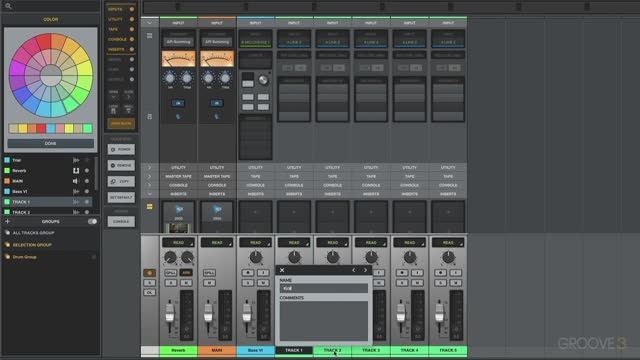Toggle the GROUPS enable switch
This screenshot has height=360, width=640.
(x=92, y=221)
